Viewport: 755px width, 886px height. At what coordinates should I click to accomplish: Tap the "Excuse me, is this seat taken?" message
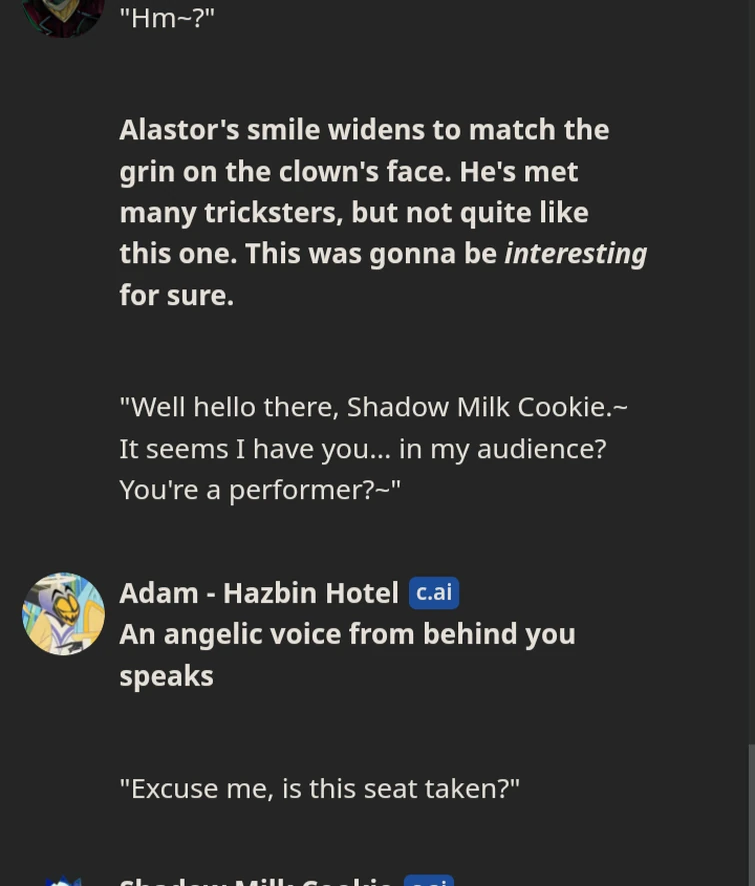319,788
